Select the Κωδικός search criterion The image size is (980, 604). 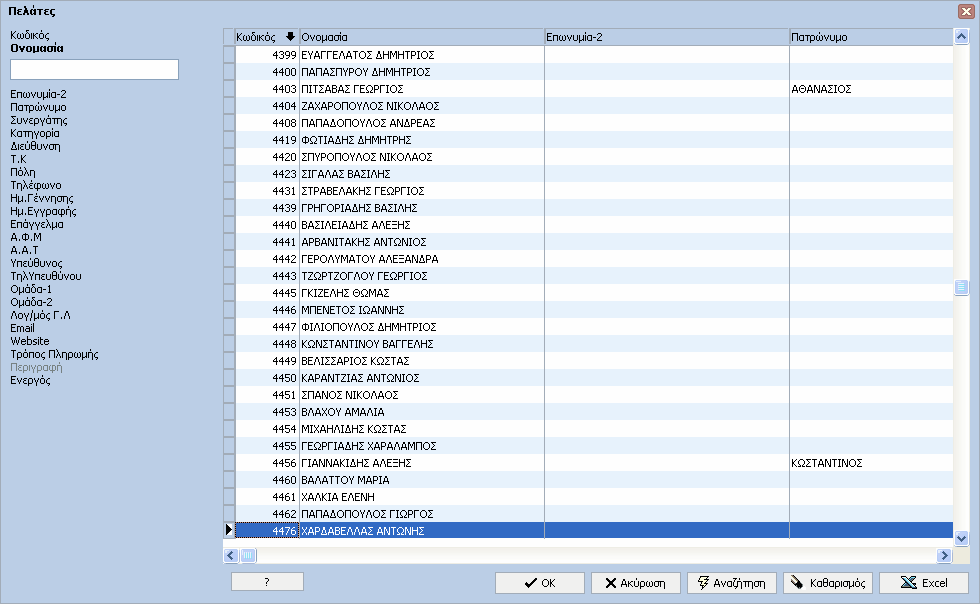pyautogui.click(x=29, y=35)
